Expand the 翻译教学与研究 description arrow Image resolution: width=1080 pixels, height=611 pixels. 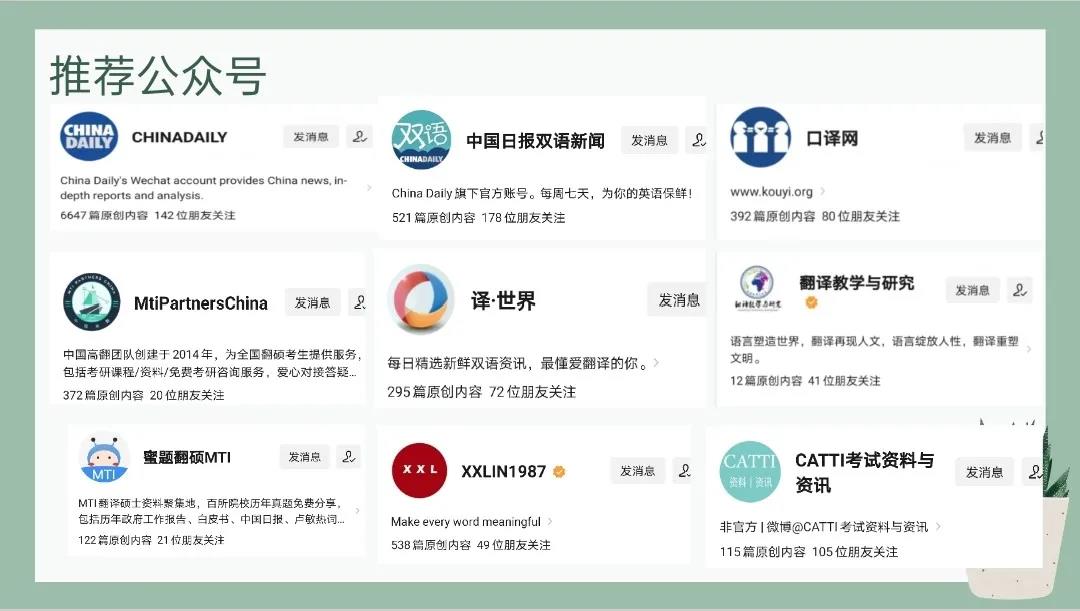(x=1028, y=349)
